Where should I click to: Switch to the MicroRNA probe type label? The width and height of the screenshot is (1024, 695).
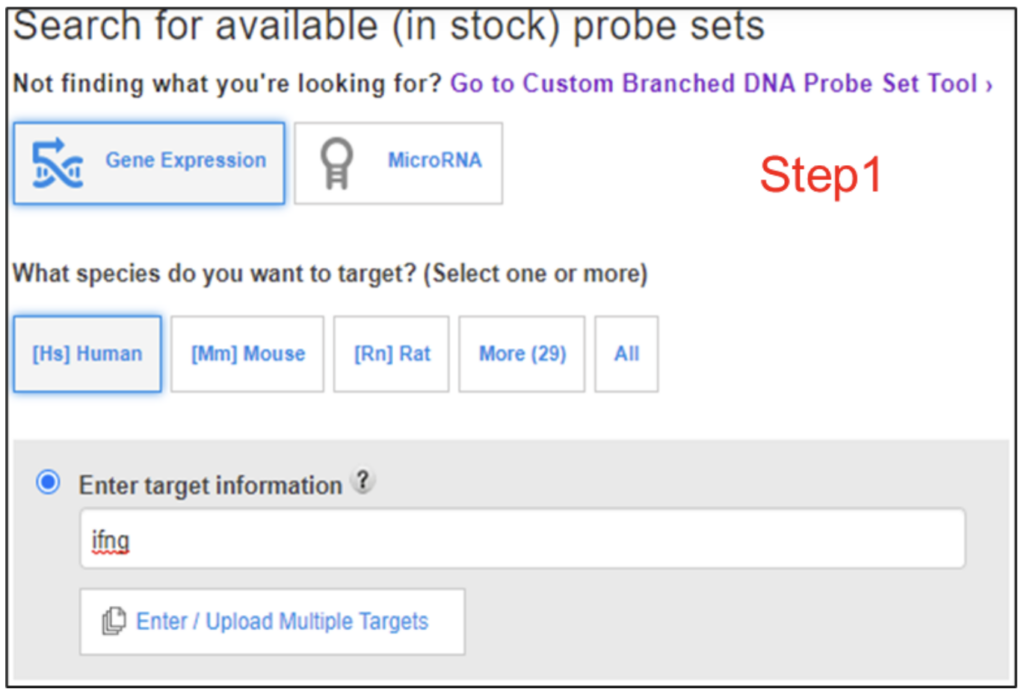click(435, 160)
